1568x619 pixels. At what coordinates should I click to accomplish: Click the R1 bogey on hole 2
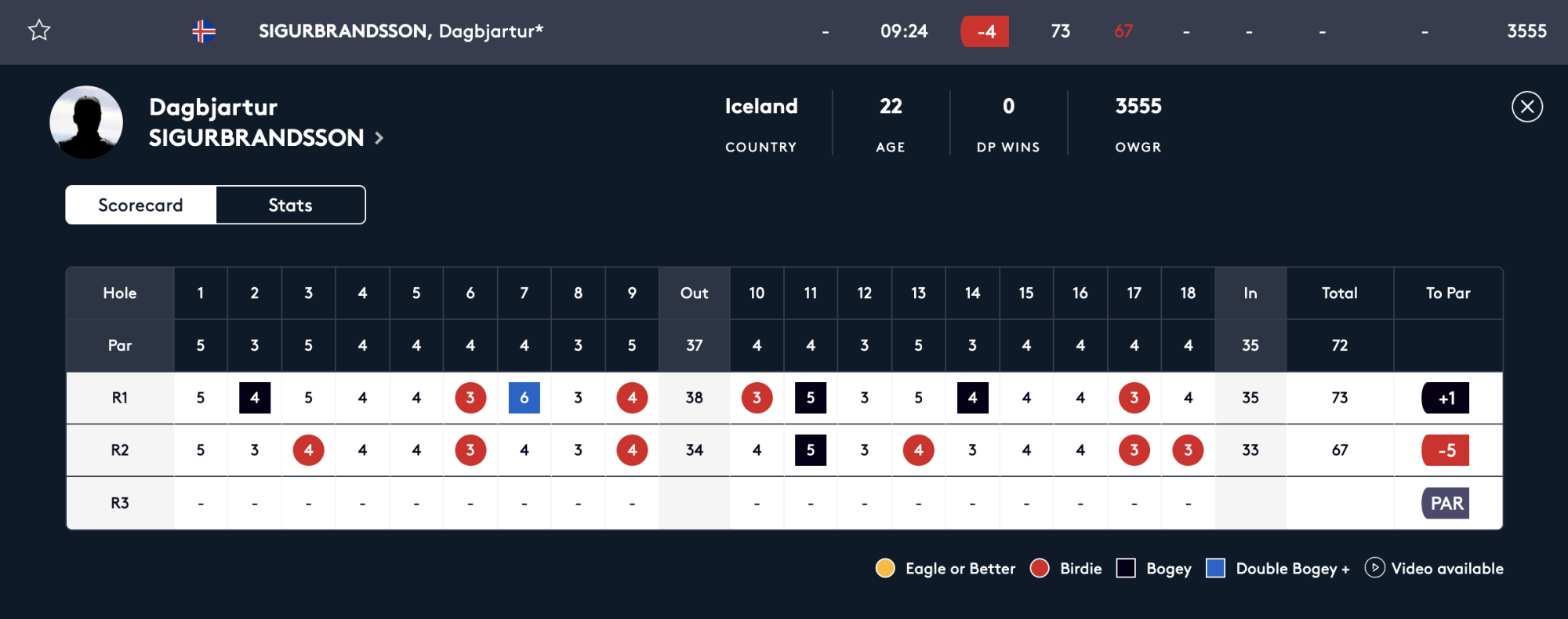tap(255, 398)
